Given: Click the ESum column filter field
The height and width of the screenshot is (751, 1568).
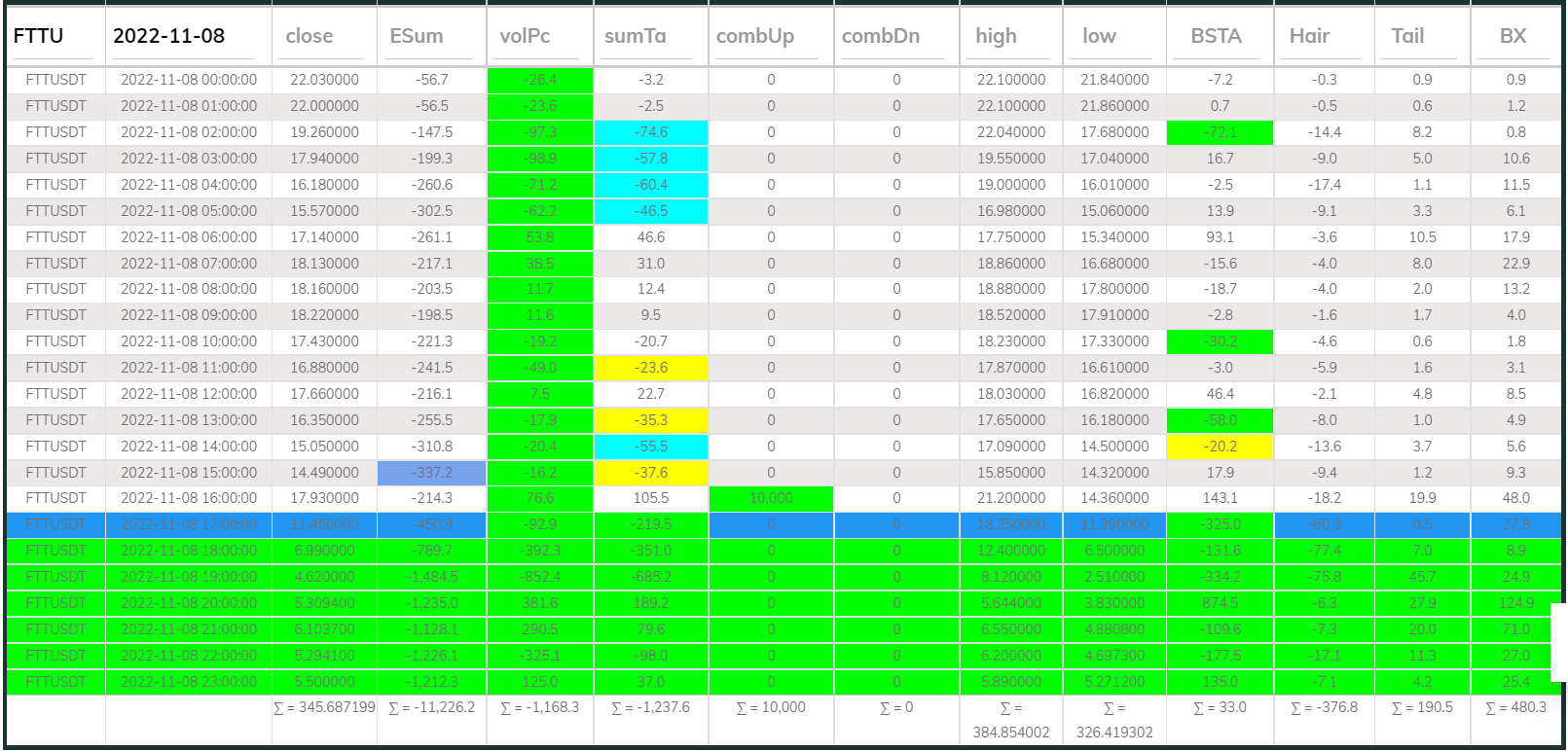Looking at the screenshot, I should (431, 36).
